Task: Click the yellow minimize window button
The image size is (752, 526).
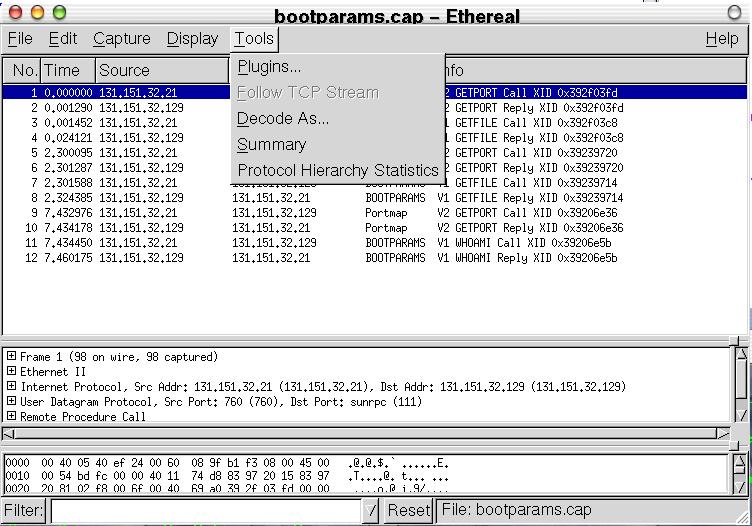Action: [x=37, y=12]
